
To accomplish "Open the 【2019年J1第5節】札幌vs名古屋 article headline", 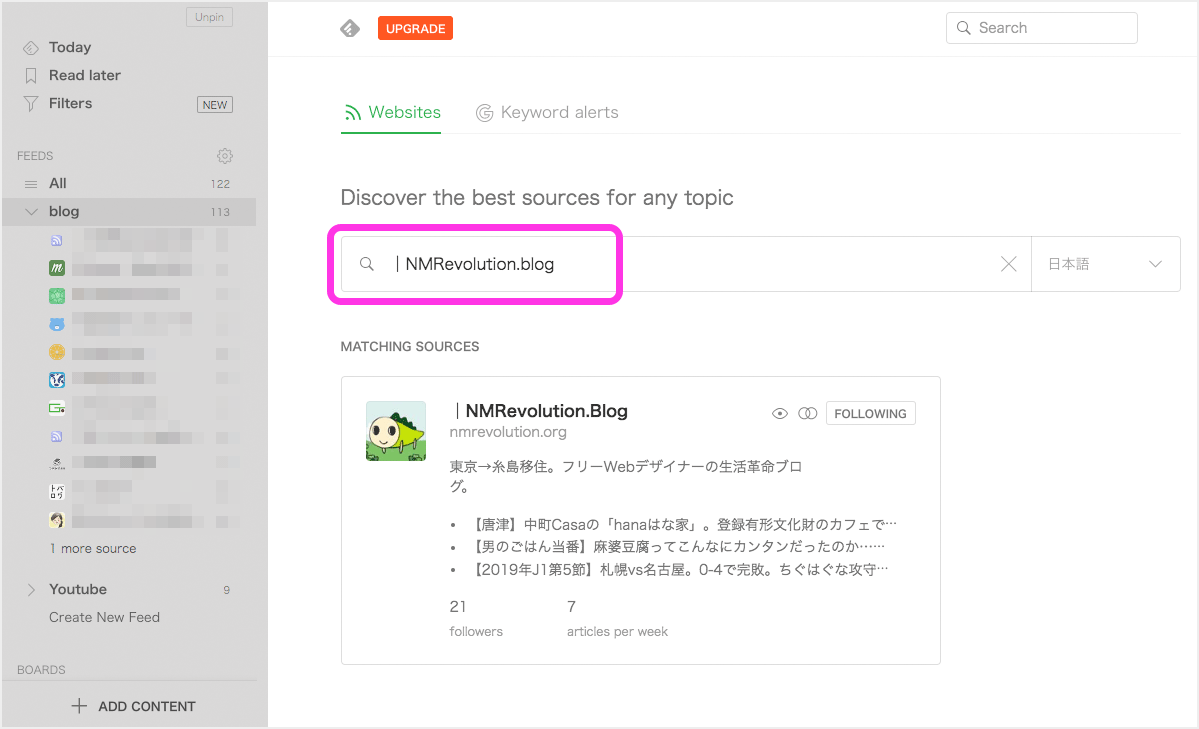I will coord(679,570).
